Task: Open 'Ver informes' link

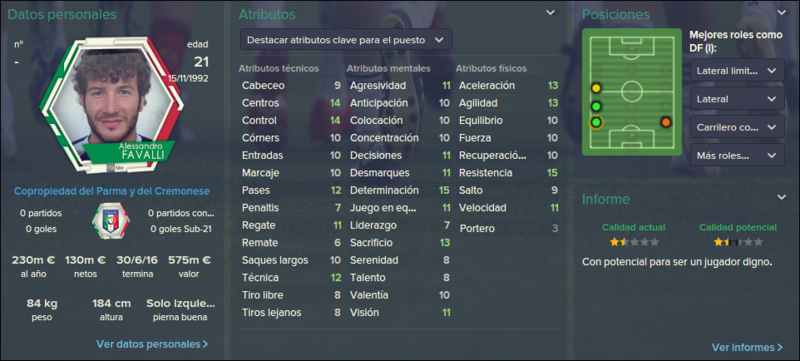Action: coord(747,347)
